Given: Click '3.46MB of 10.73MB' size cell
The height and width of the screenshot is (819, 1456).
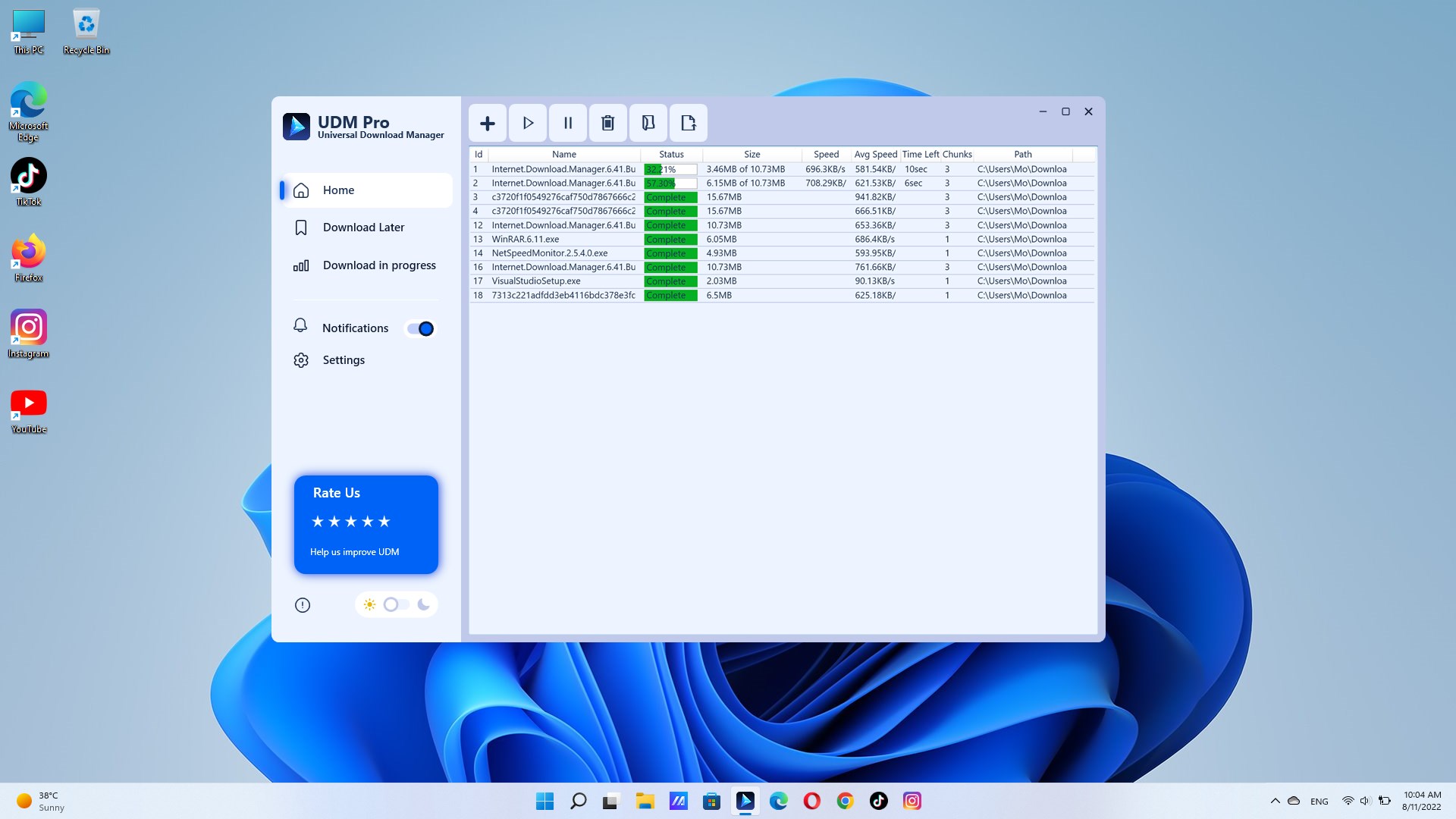Looking at the screenshot, I should coord(746,169).
